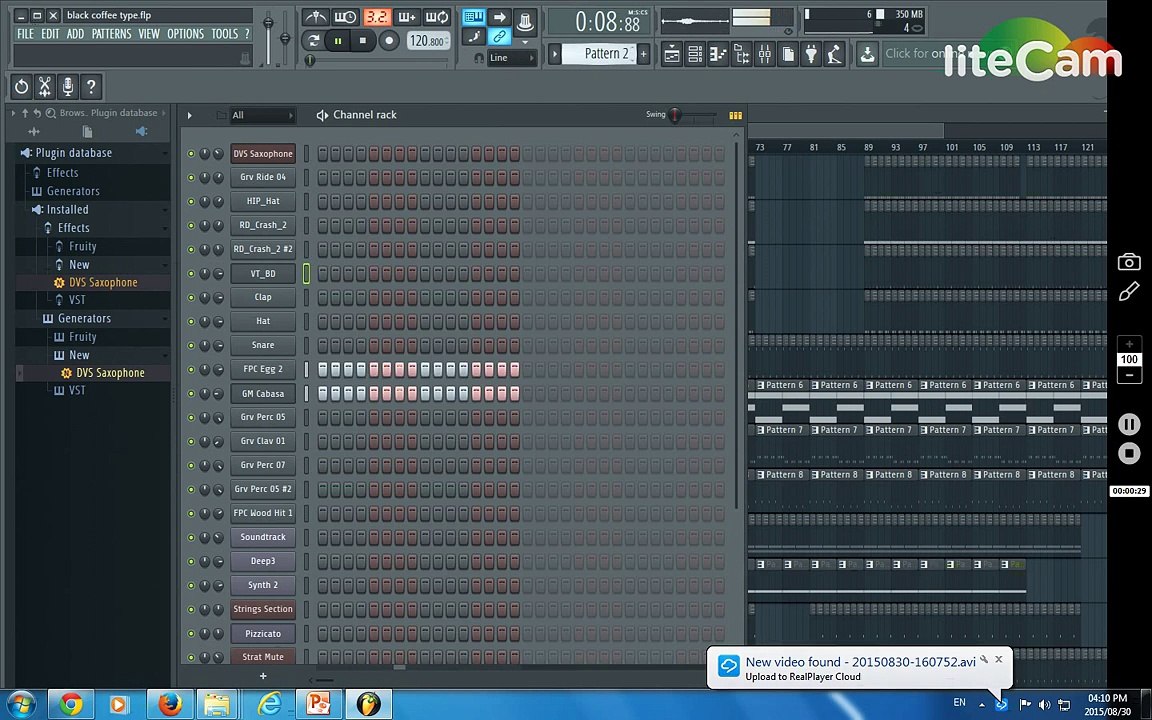Mute the GM Cabasa channel LED

click(x=191, y=394)
